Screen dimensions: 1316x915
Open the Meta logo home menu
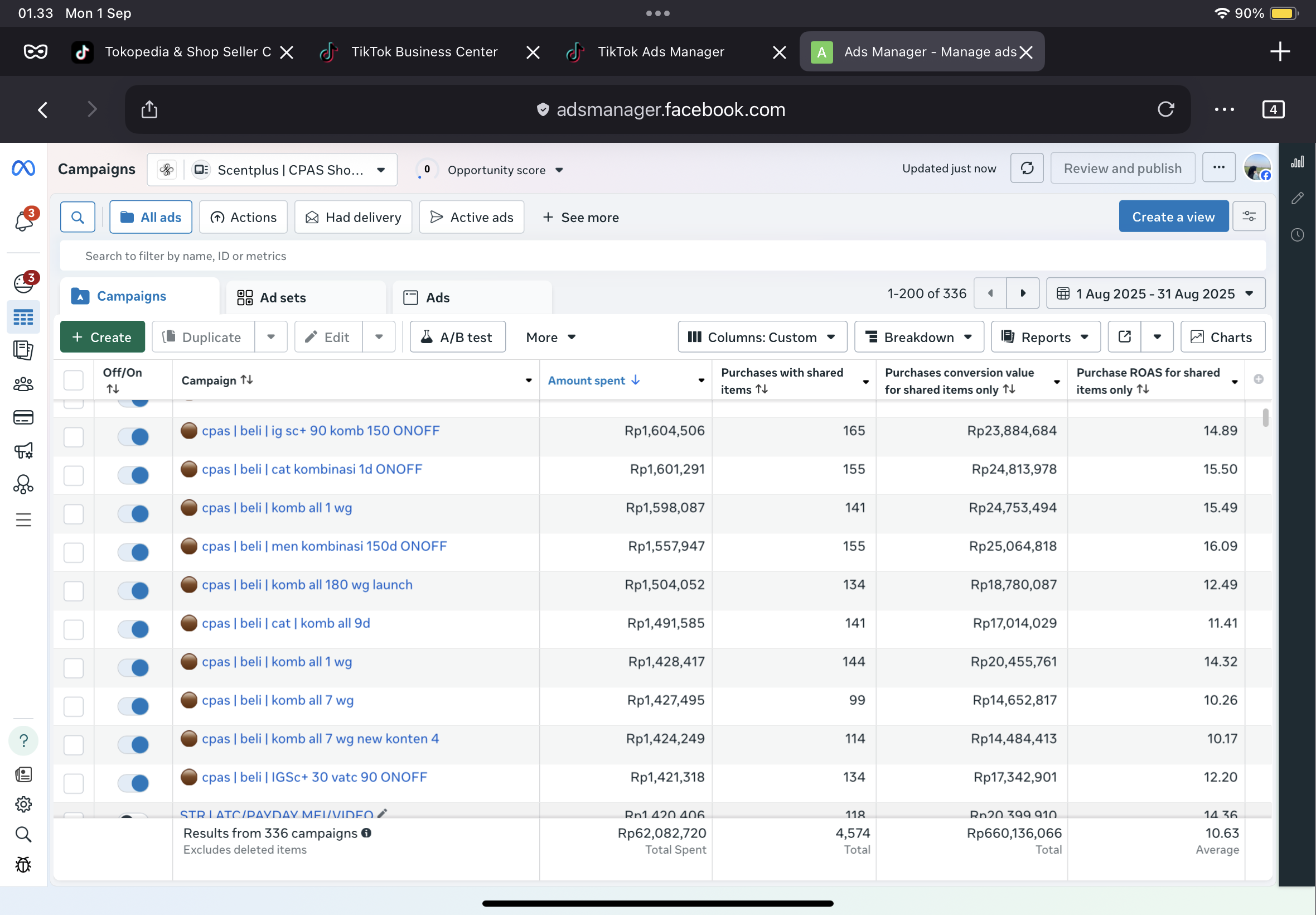click(x=23, y=168)
